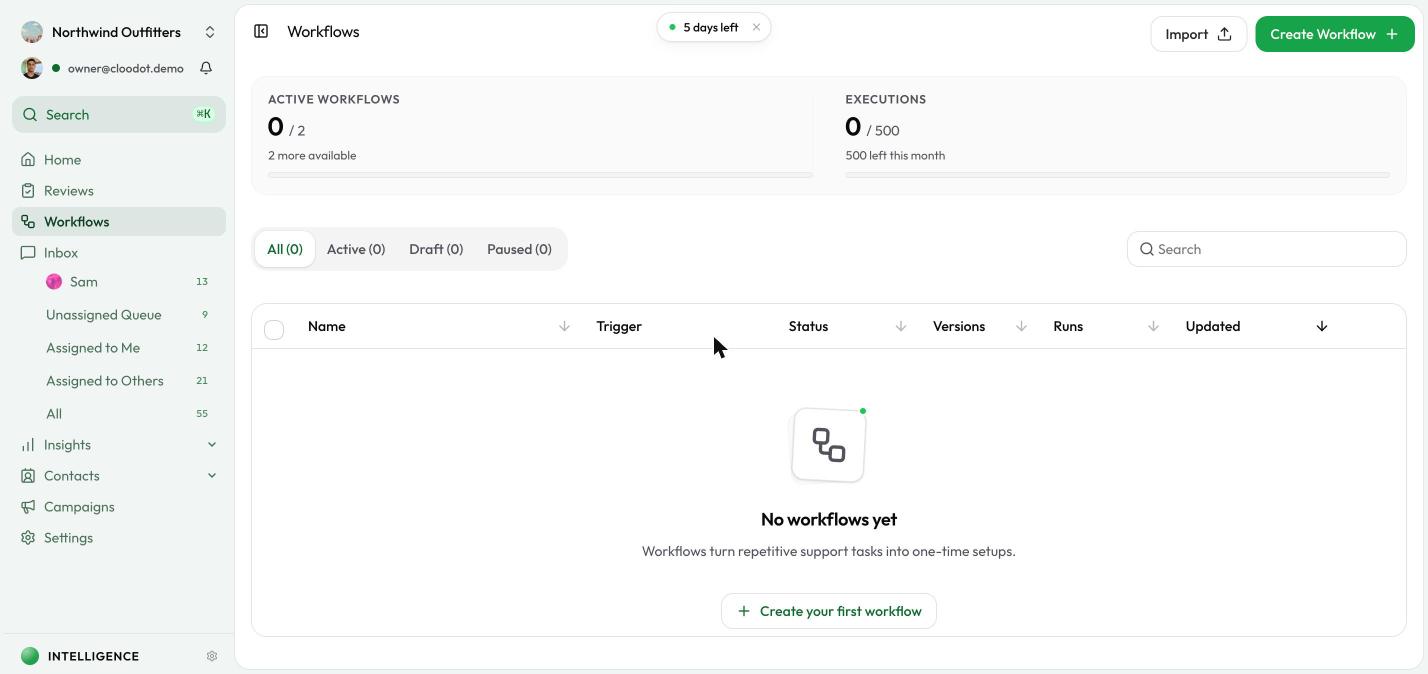This screenshot has height=674, width=1428.
Task: Expand the Contacts section chevron
Action: pos(212,476)
